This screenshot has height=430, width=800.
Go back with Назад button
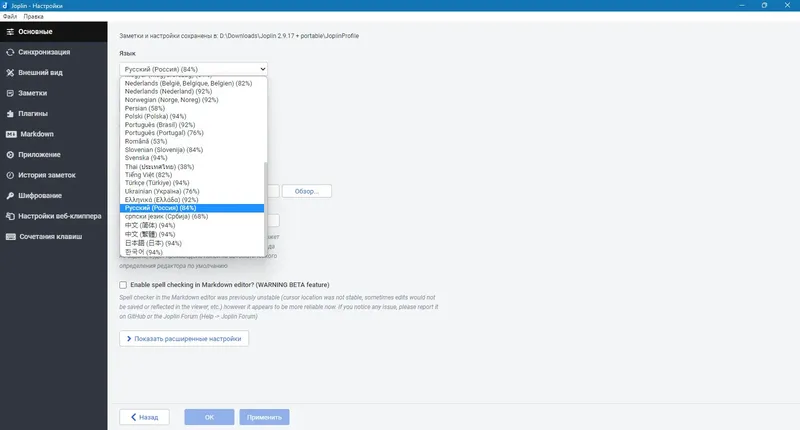(x=144, y=417)
